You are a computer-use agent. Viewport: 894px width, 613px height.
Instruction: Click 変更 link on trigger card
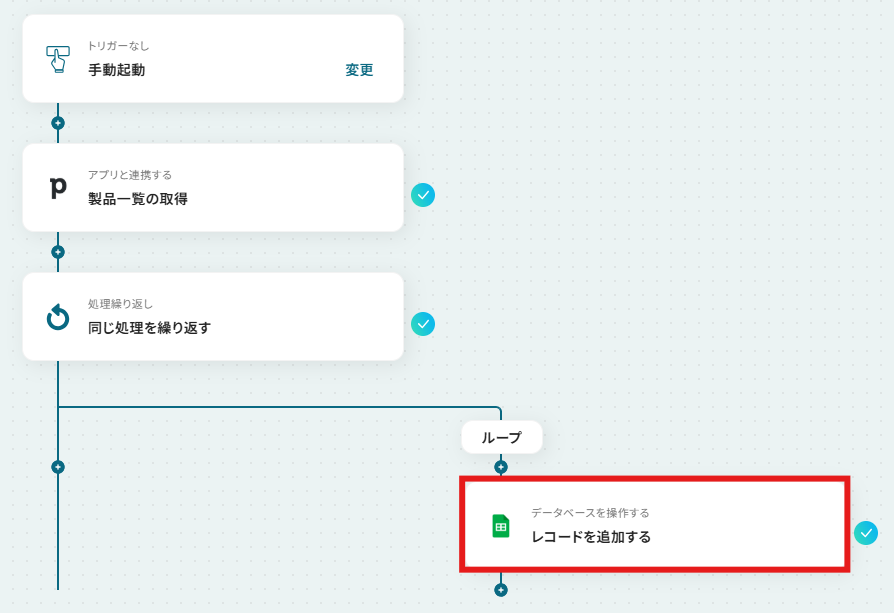click(x=359, y=70)
